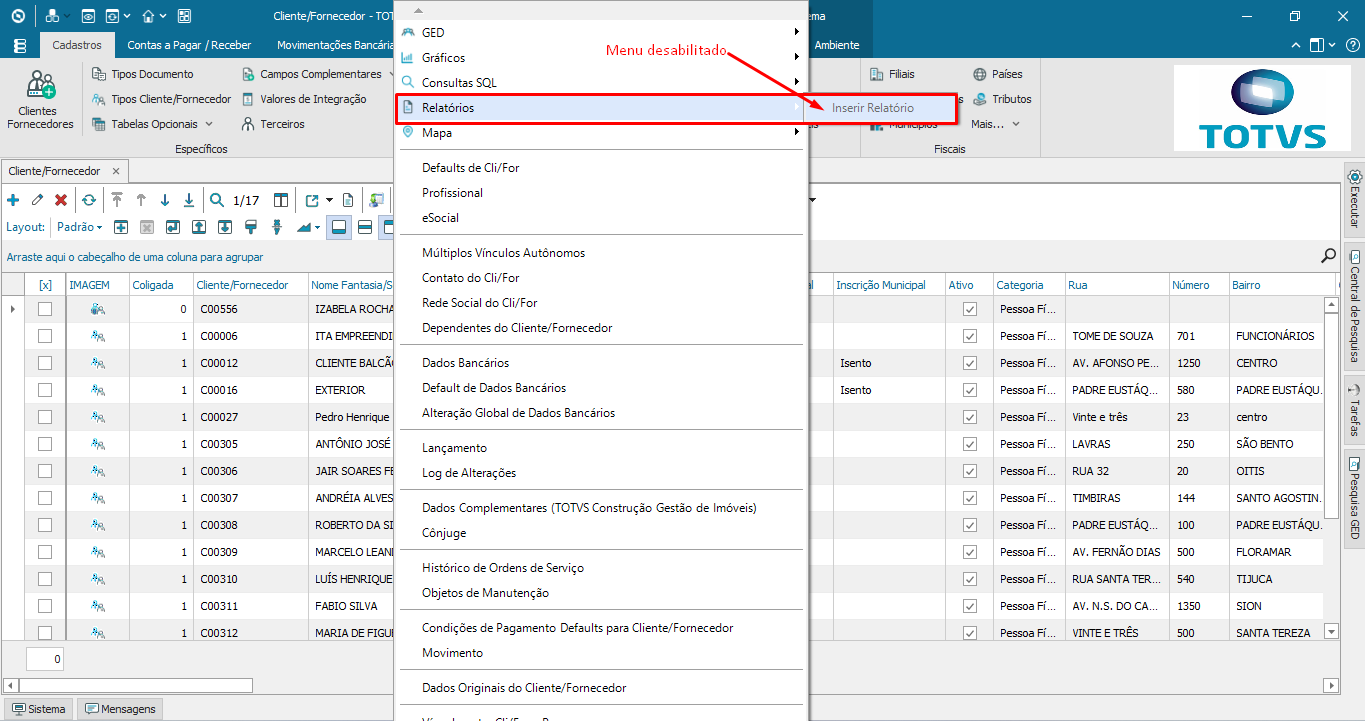Click the add new record plus icon
Image resolution: width=1365 pixels, height=721 pixels.
13,200
